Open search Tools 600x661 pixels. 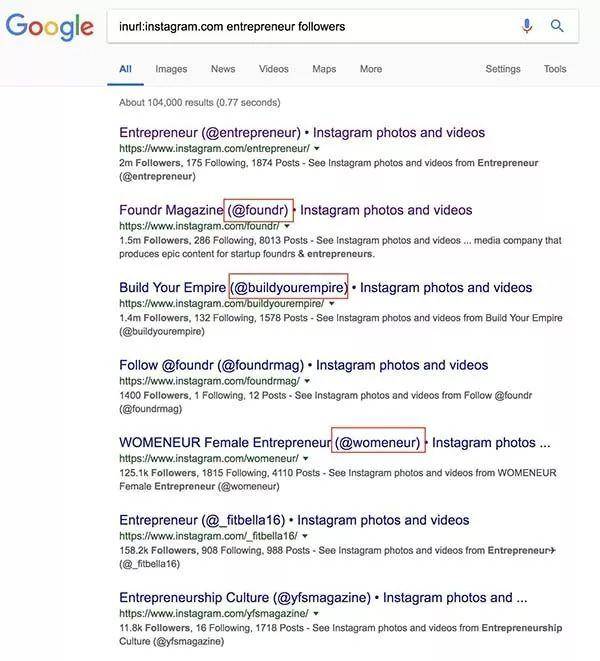coord(555,69)
